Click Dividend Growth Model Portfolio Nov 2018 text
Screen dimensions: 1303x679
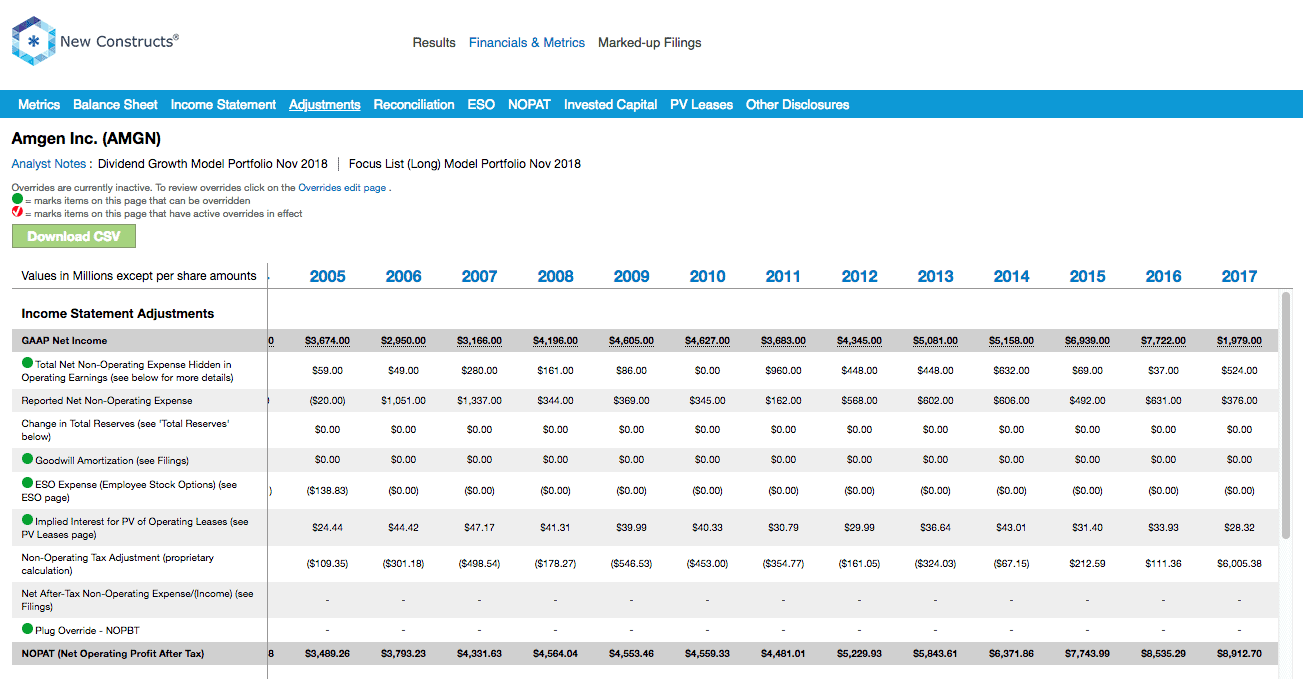[213, 164]
